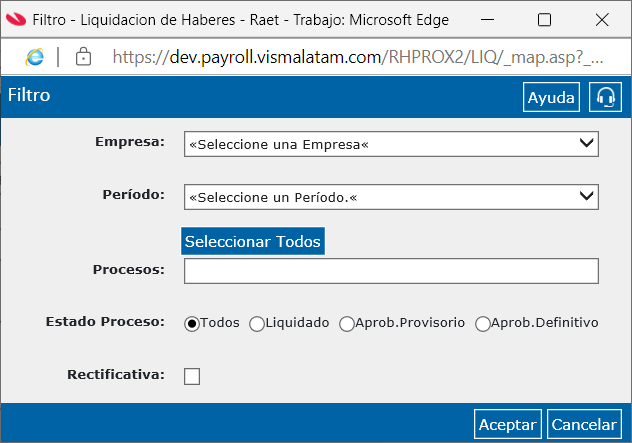The width and height of the screenshot is (632, 443).
Task: Click the Cancelar button
Action: pyautogui.click(x=584, y=424)
